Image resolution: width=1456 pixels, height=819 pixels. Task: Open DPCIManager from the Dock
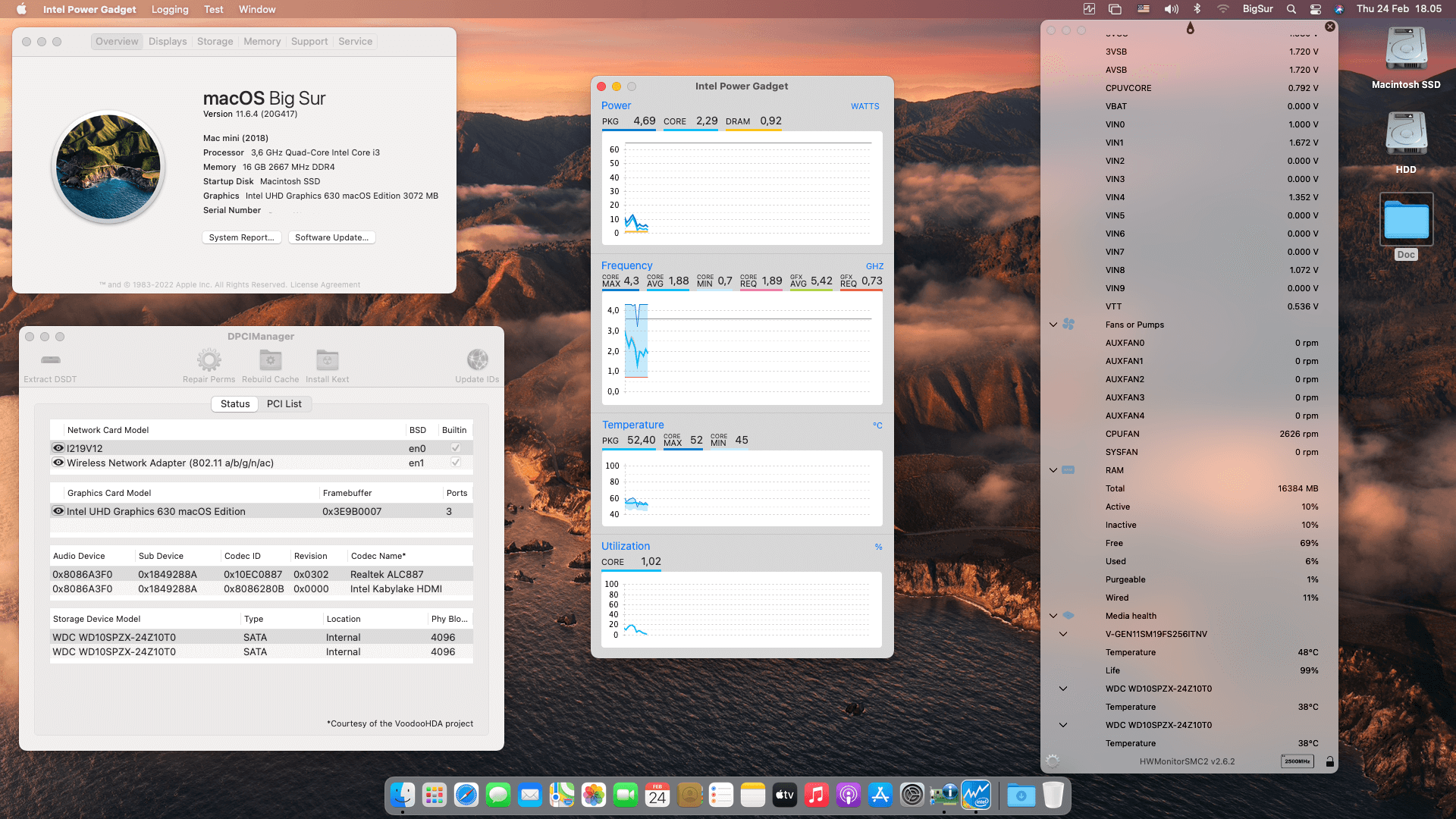pyautogui.click(x=944, y=795)
